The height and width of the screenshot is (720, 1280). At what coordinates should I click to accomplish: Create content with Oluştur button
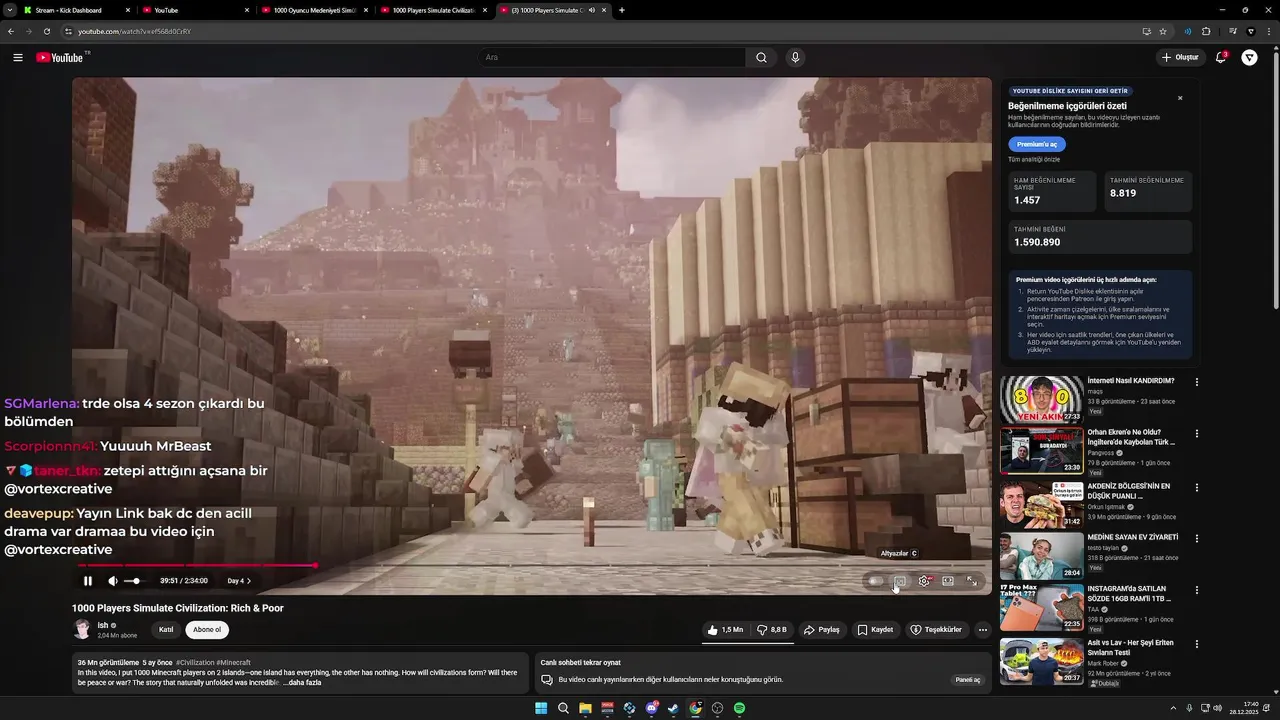click(1180, 58)
